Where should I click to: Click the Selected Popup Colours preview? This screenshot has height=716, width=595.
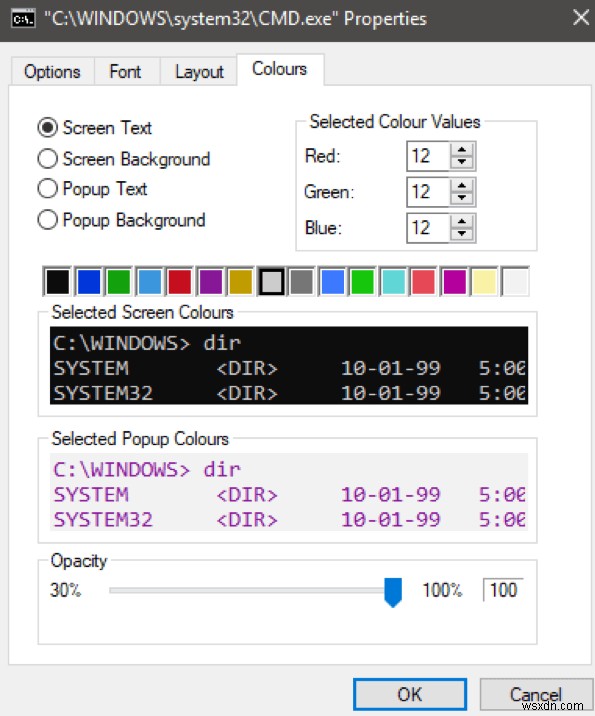[289, 492]
